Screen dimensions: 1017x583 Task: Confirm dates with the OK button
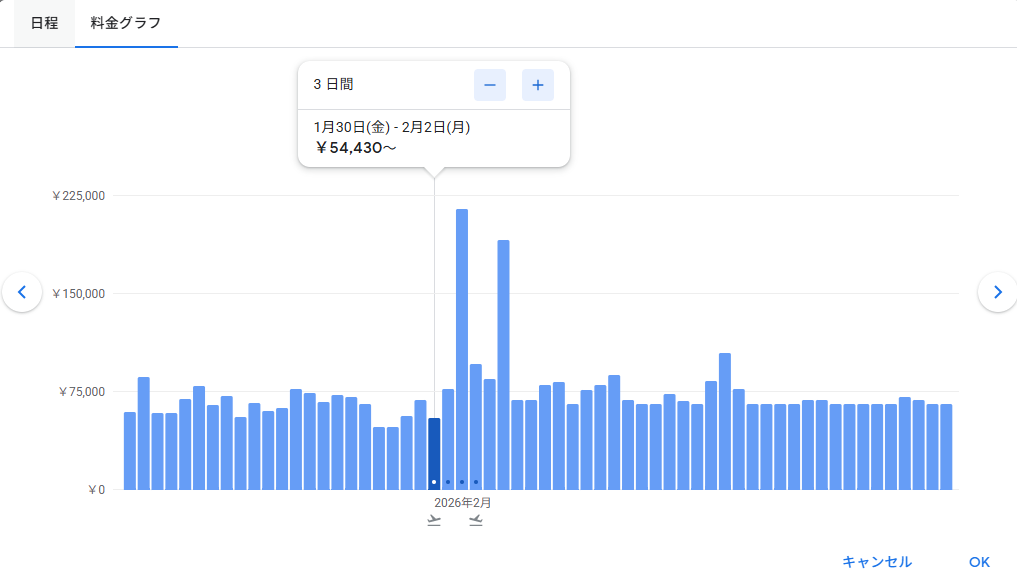click(979, 562)
